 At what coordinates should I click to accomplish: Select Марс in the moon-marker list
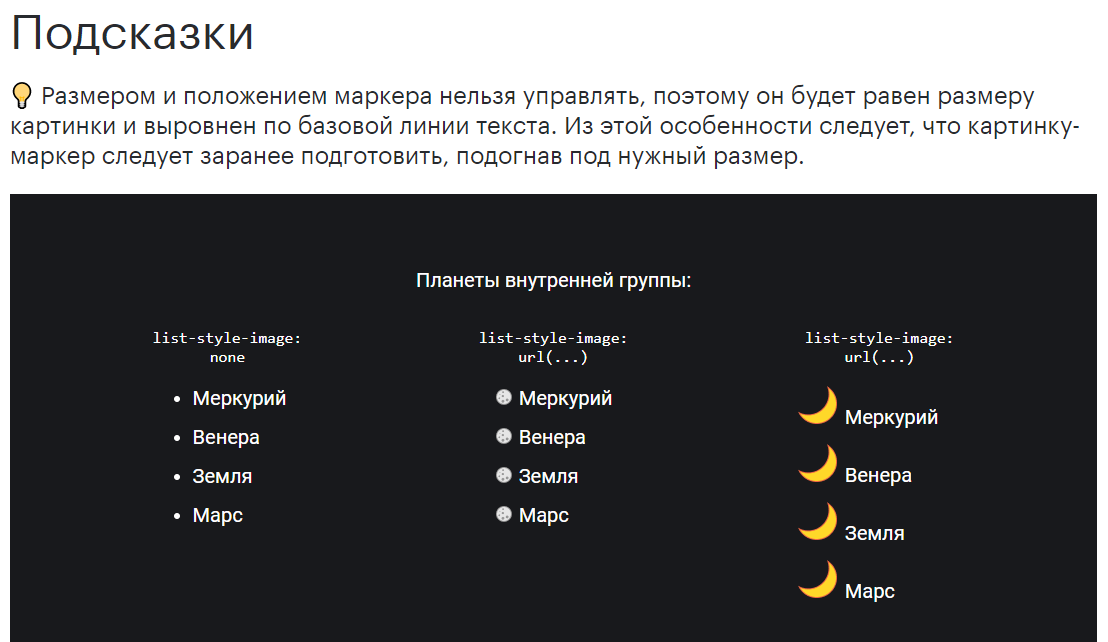click(x=870, y=591)
